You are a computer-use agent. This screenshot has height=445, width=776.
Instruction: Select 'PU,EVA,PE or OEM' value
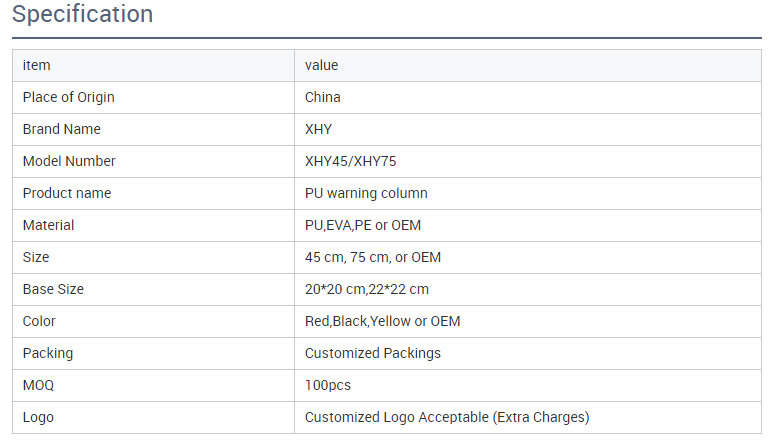tap(363, 225)
